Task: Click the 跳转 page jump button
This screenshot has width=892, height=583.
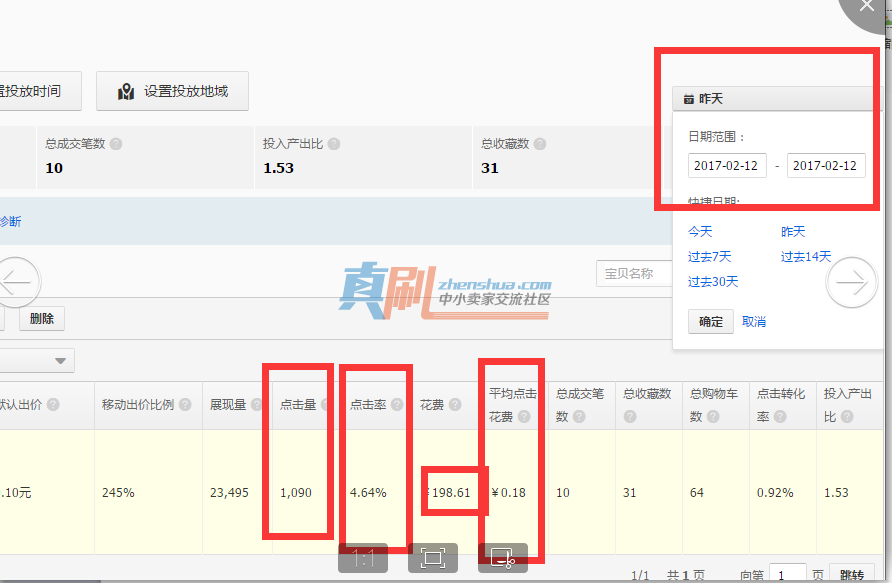Action: (x=852, y=574)
